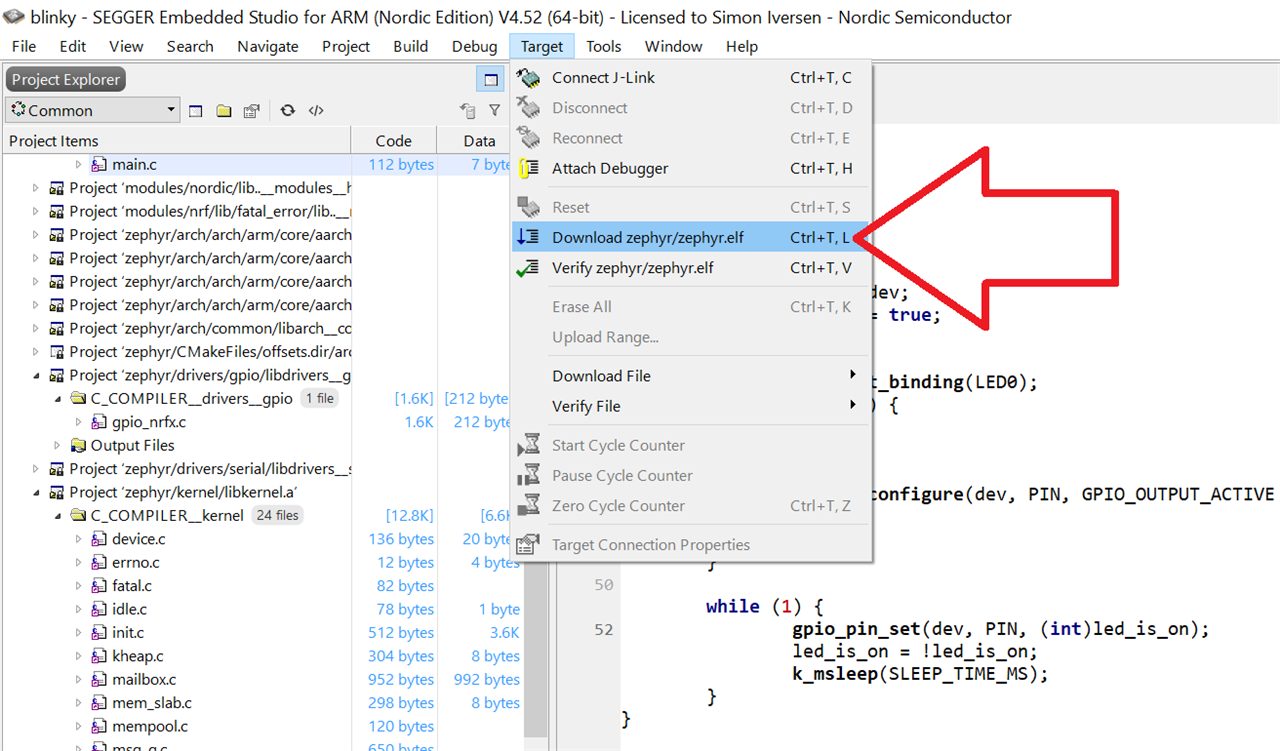Select Connect J-Link menu entry
The image size is (1280, 751).
[x=691, y=78]
